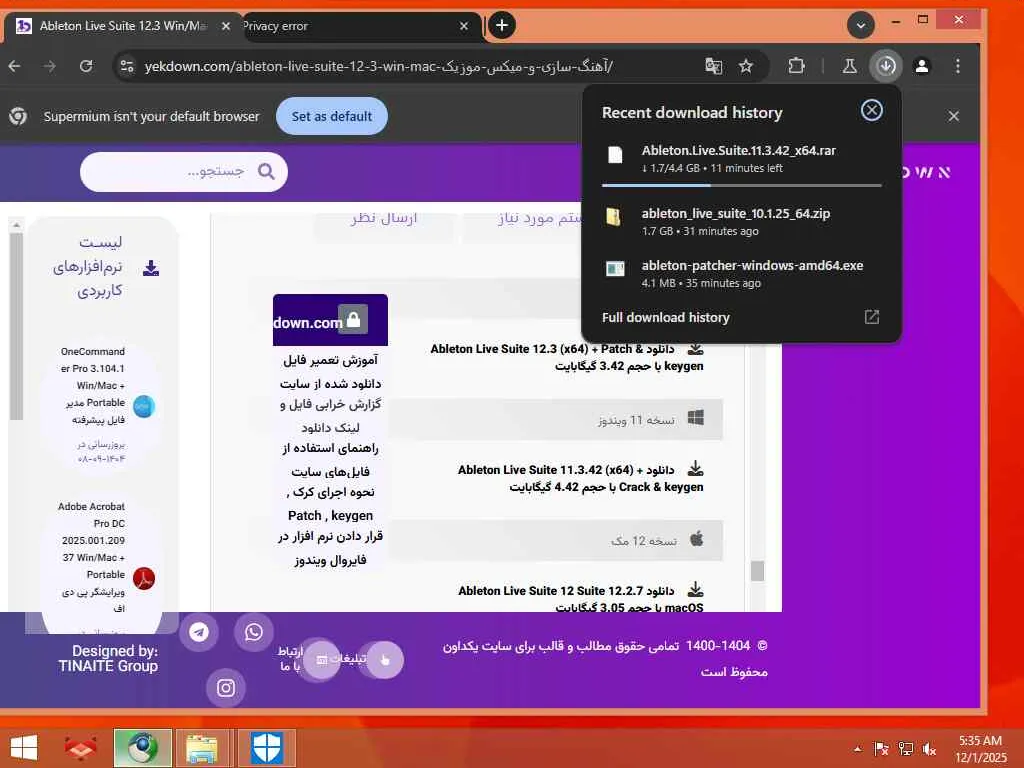Open ableton_live_suite_10.1.25_64.zip download entry
Viewport: 1024px width, 768px height.
[741, 221]
